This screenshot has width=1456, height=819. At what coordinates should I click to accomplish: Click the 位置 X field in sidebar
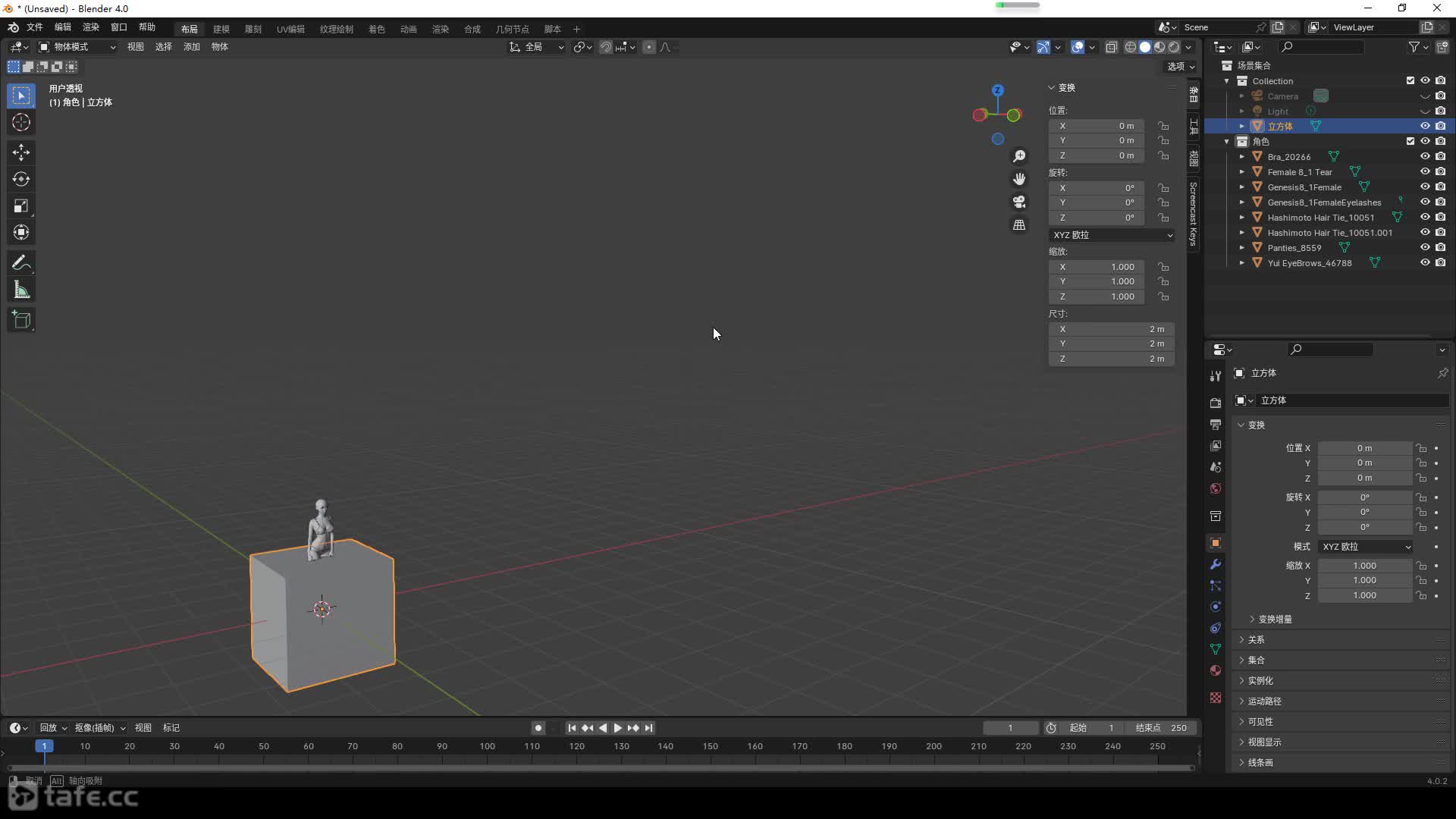(1097, 126)
